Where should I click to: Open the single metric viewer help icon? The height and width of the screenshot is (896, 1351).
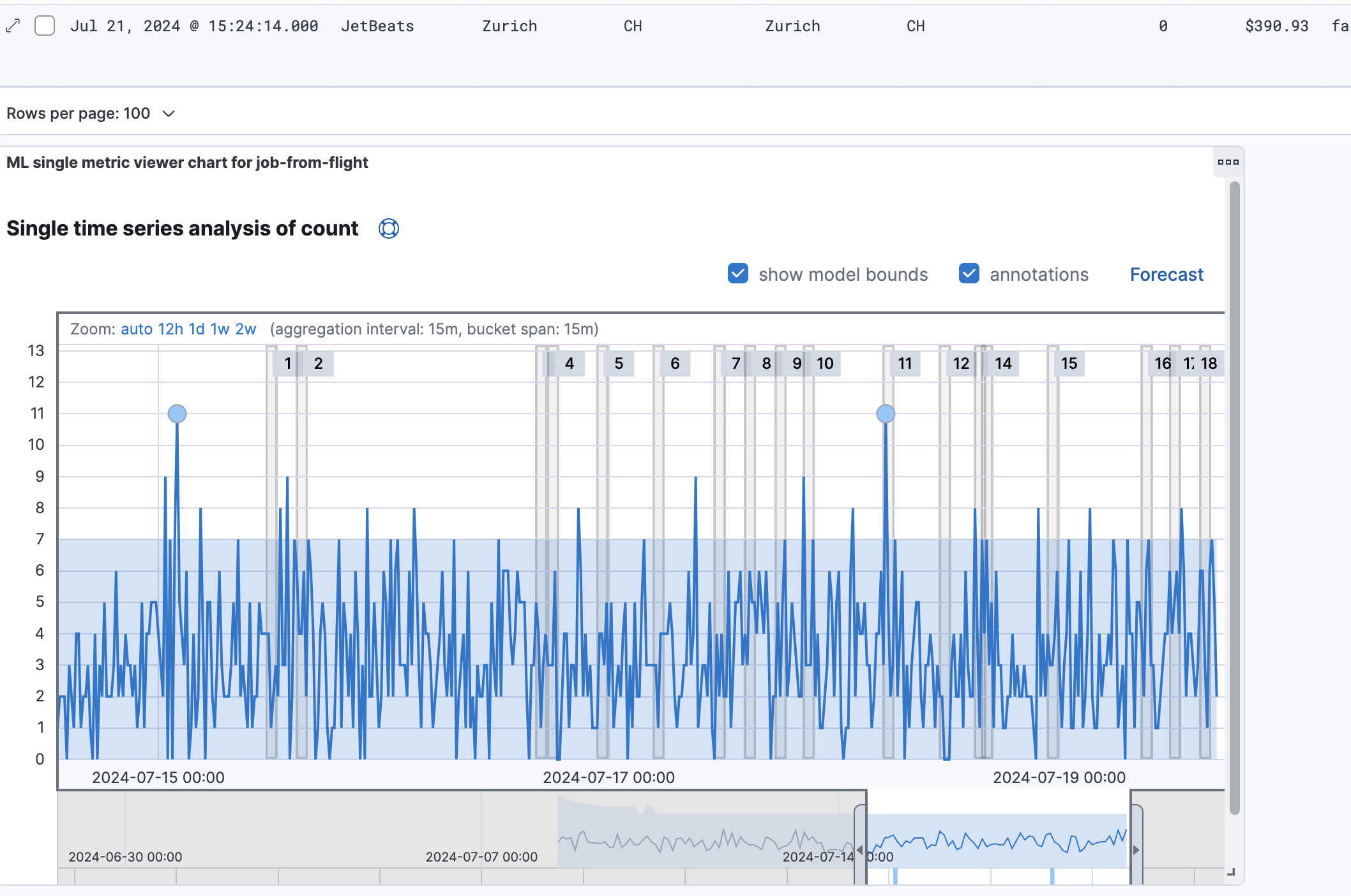click(x=388, y=228)
